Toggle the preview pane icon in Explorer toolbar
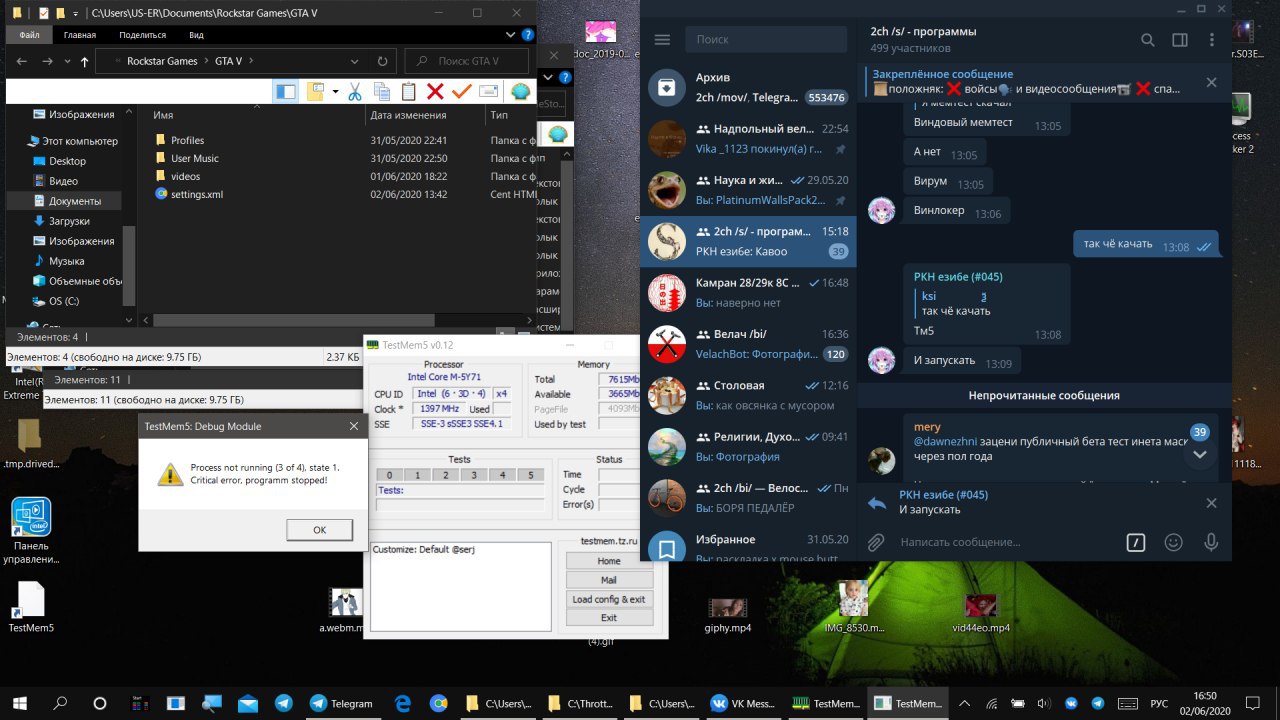This screenshot has height=720, width=1280. pyautogui.click(x=286, y=91)
